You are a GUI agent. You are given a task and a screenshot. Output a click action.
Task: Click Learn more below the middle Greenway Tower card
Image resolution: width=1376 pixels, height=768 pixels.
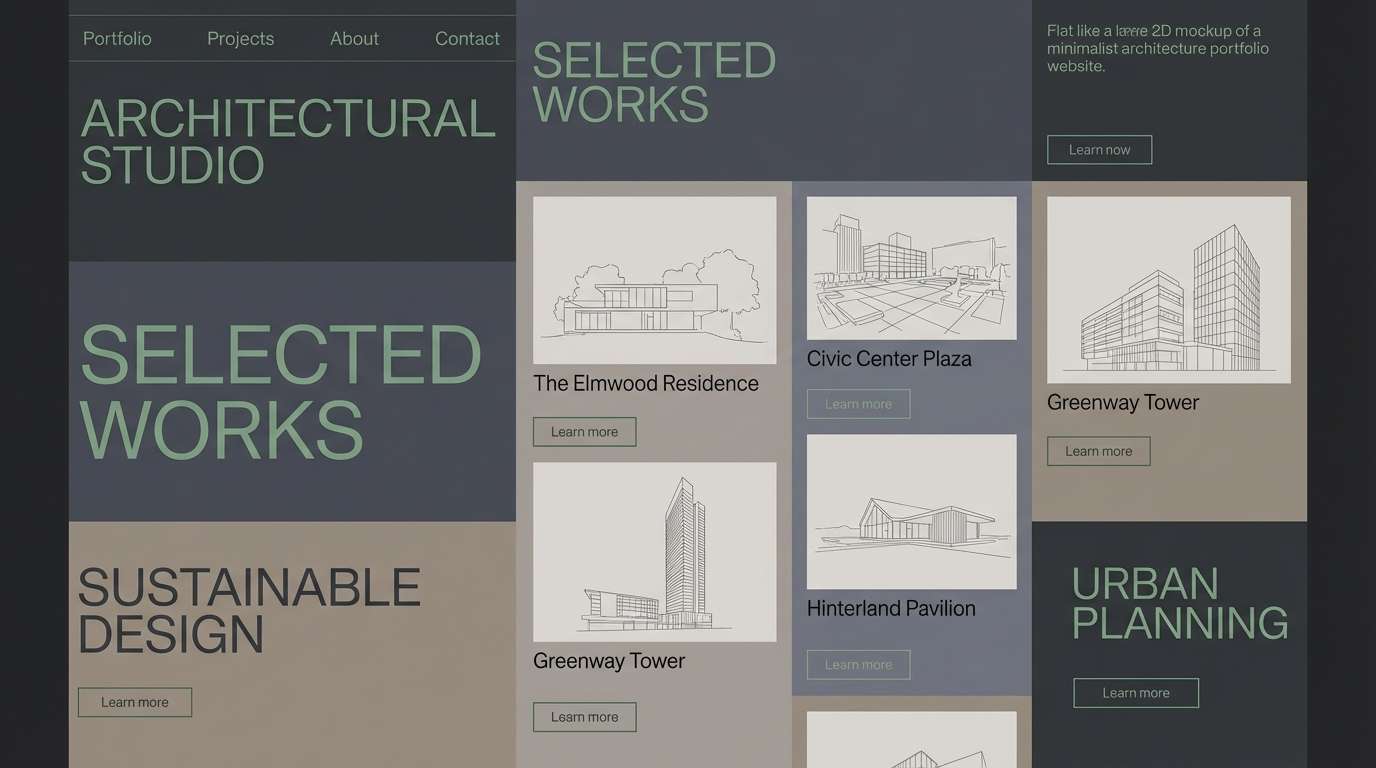click(x=584, y=716)
